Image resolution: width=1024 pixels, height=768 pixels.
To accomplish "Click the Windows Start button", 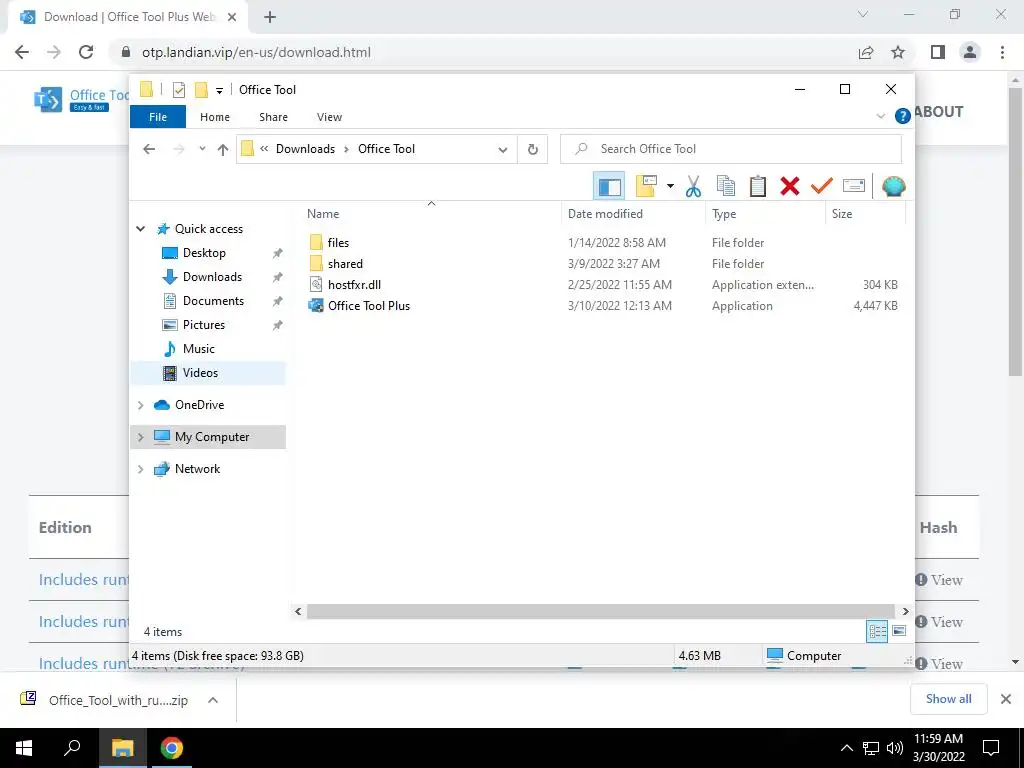I will point(24,748).
